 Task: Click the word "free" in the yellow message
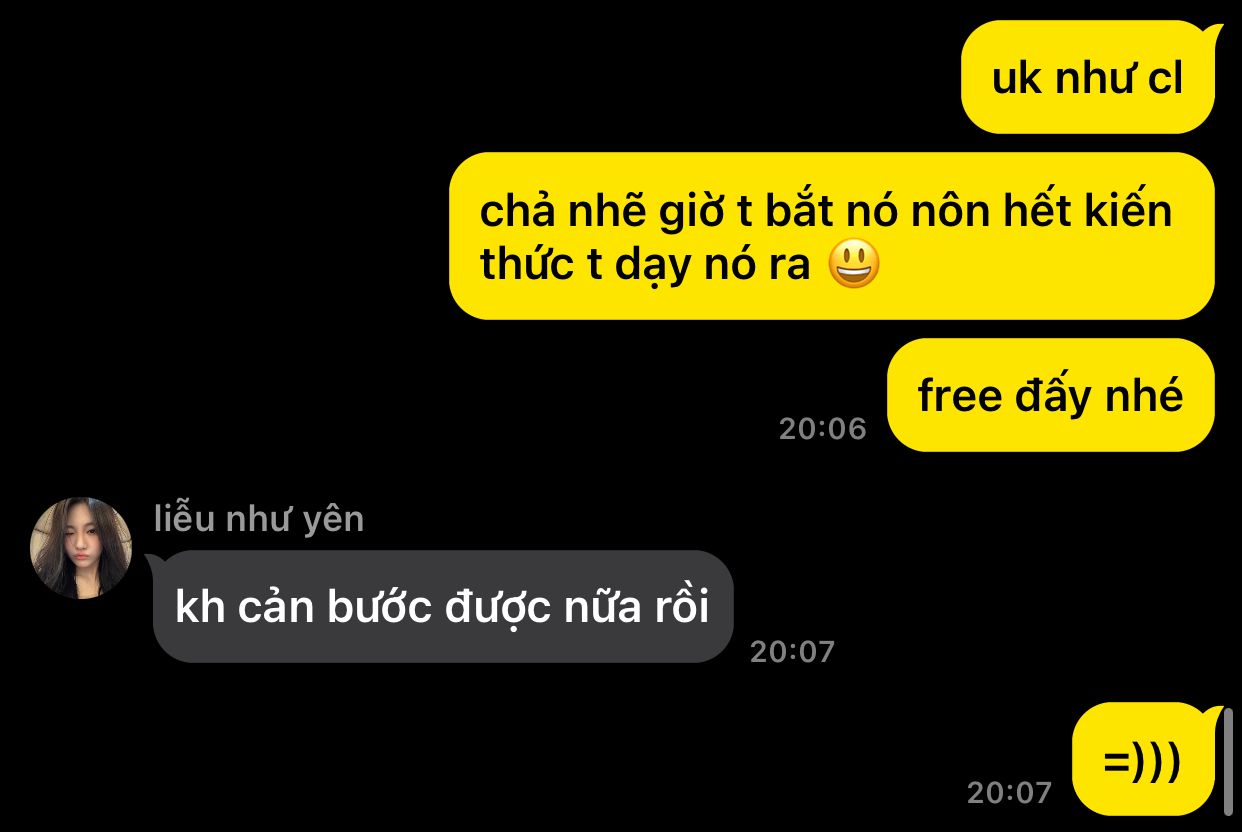960,396
